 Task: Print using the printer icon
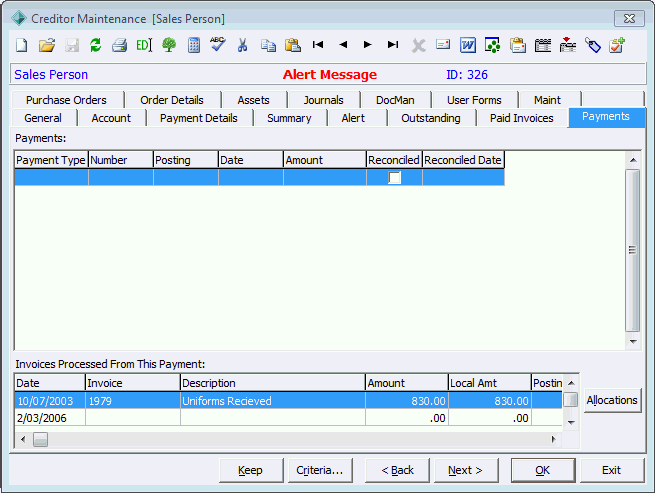[x=119, y=45]
